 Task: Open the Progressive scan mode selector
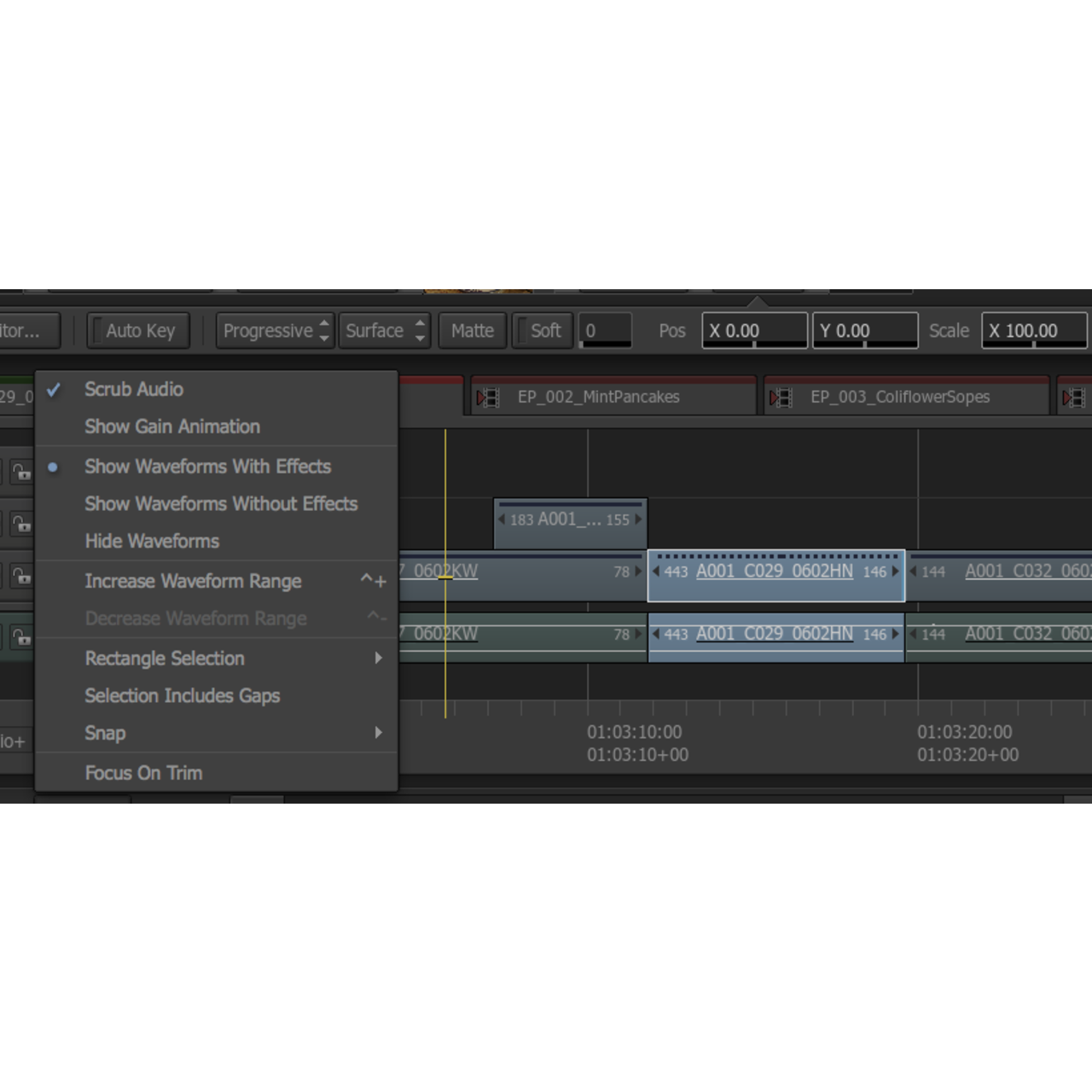pos(267,330)
